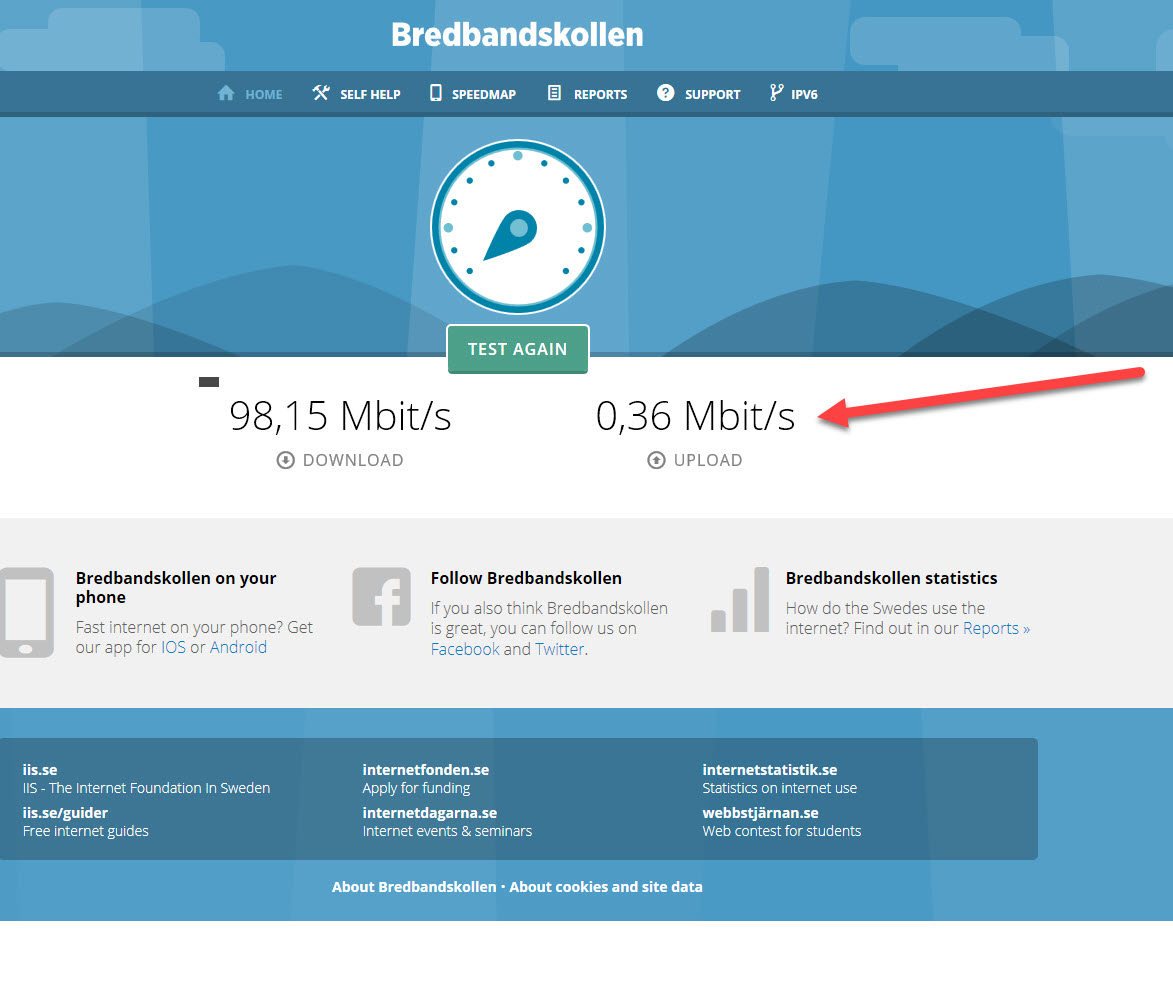Image resolution: width=1173 pixels, height=999 pixels.
Task: Open the Twitter link
Action: tap(559, 650)
